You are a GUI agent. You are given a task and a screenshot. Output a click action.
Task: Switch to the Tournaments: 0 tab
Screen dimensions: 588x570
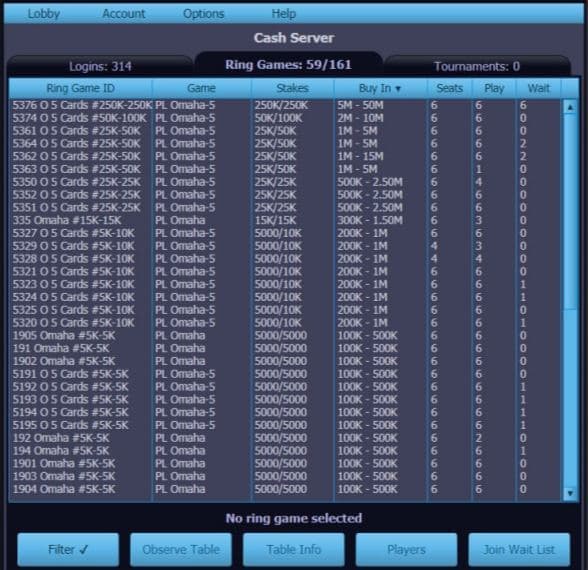(x=477, y=66)
